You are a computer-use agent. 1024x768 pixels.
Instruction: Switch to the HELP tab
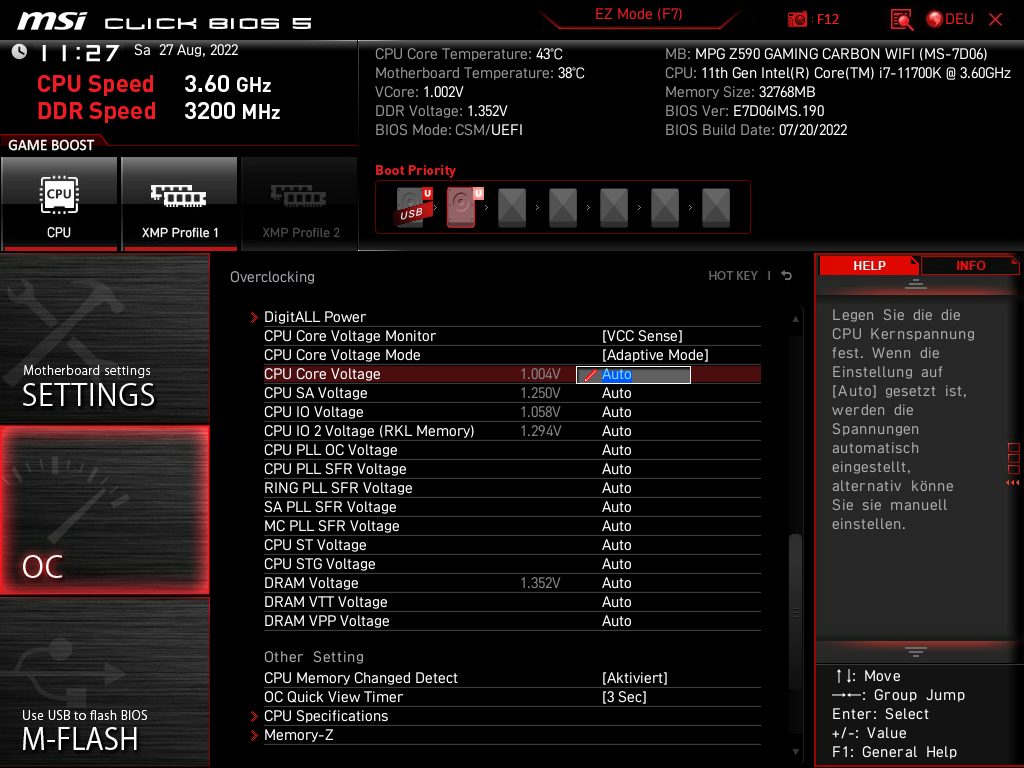869,266
